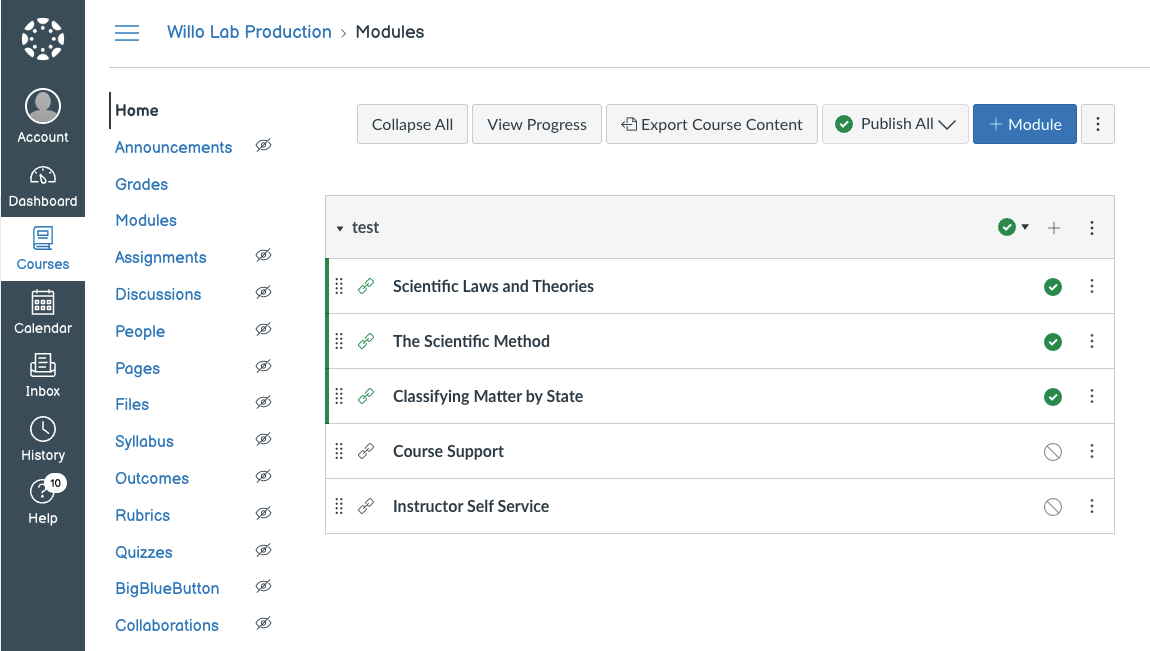Click the hidden-eye icon next to Announcements

[263, 145]
